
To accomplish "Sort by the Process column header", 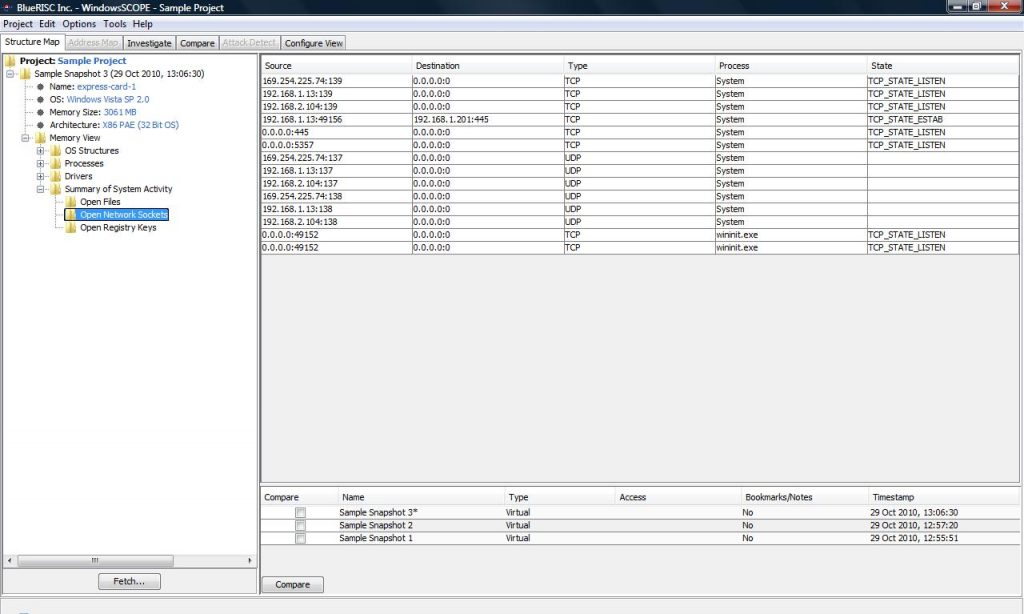I will point(791,65).
